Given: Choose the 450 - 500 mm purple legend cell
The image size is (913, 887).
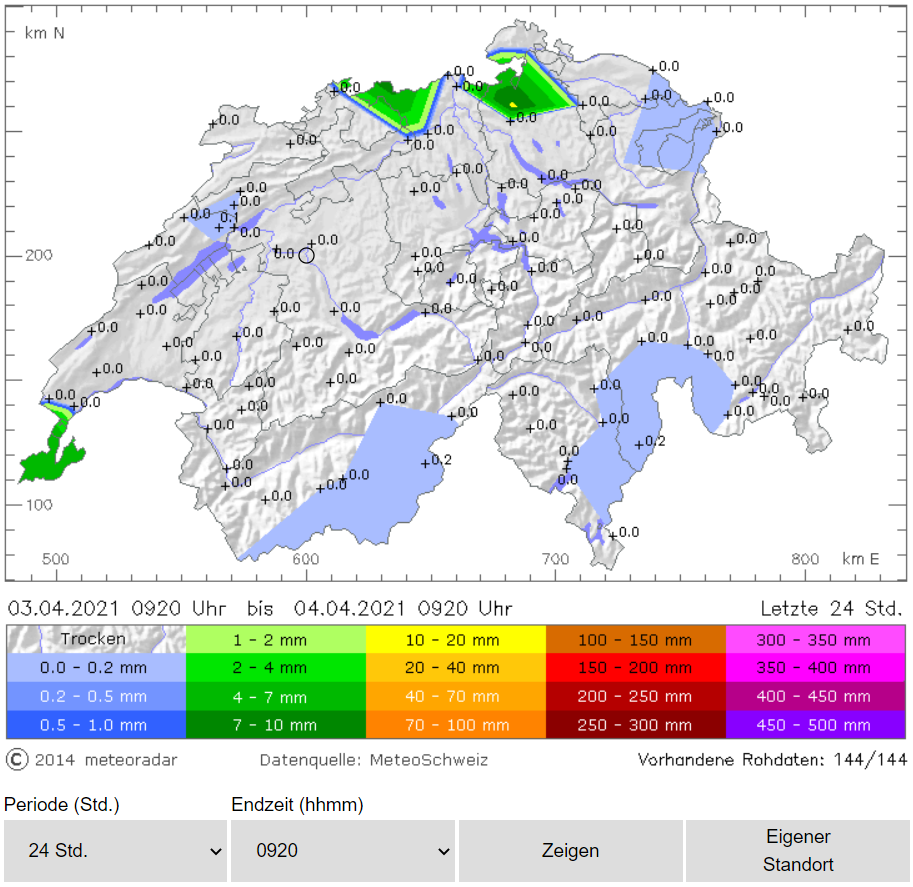Looking at the screenshot, I should [x=815, y=725].
